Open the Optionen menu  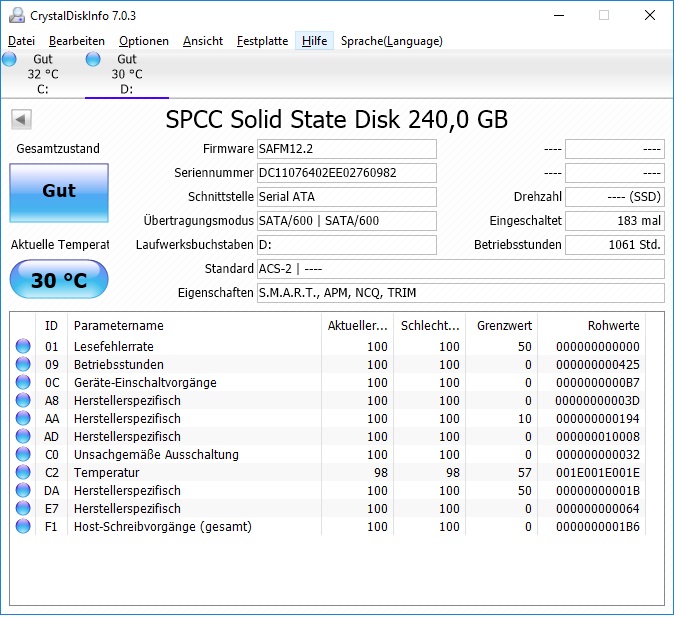coord(144,41)
